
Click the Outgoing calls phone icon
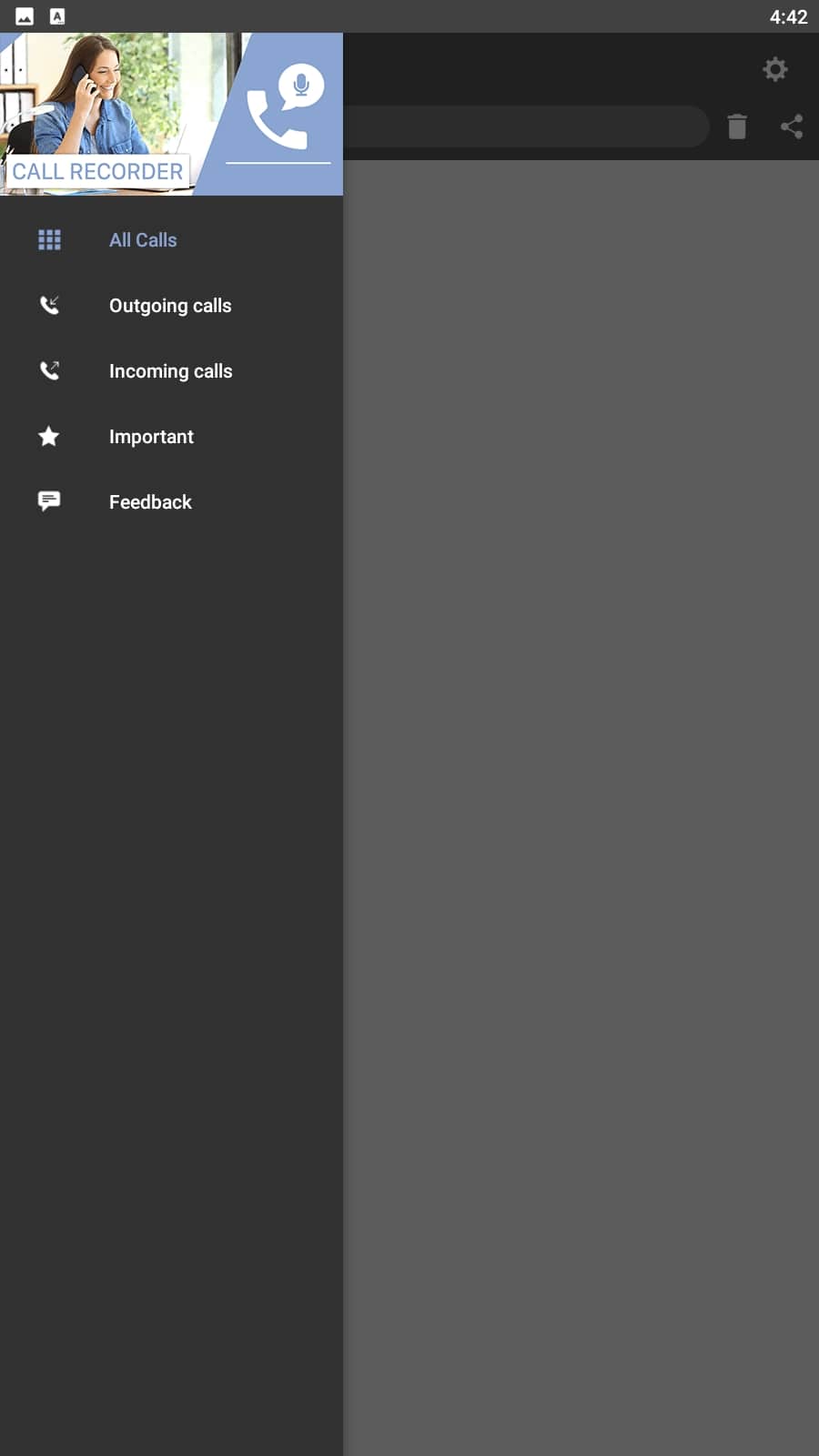(49, 306)
